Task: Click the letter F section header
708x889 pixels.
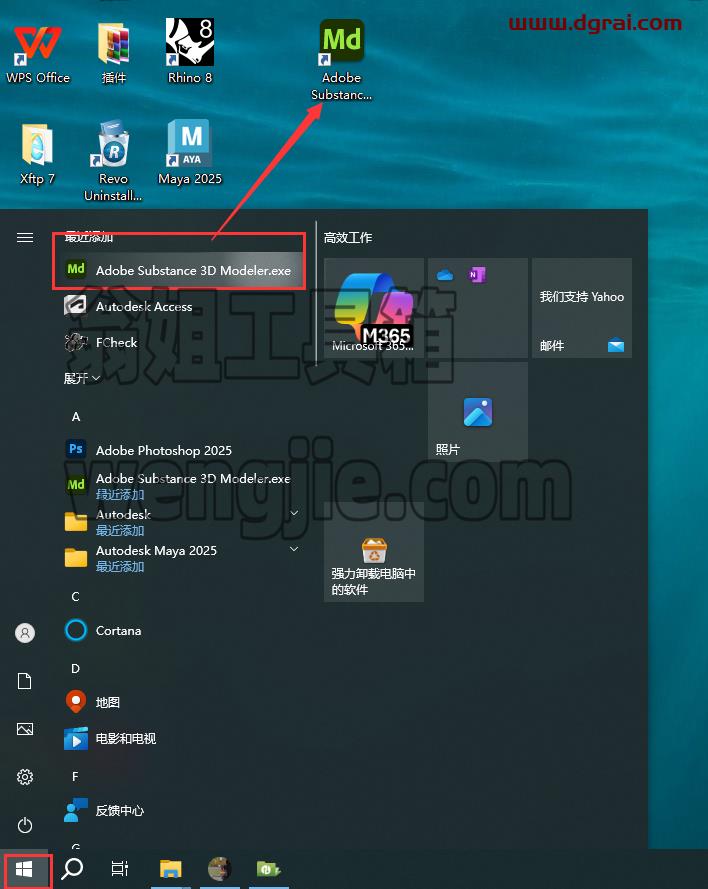Action: click(x=75, y=777)
